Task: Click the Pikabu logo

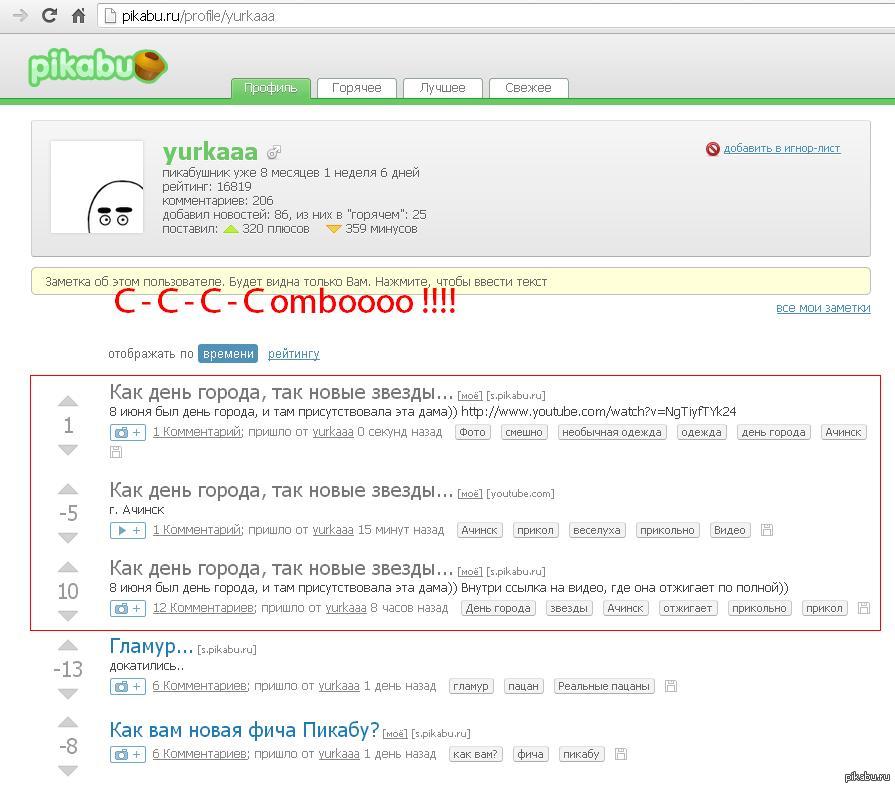Action: 96,67
